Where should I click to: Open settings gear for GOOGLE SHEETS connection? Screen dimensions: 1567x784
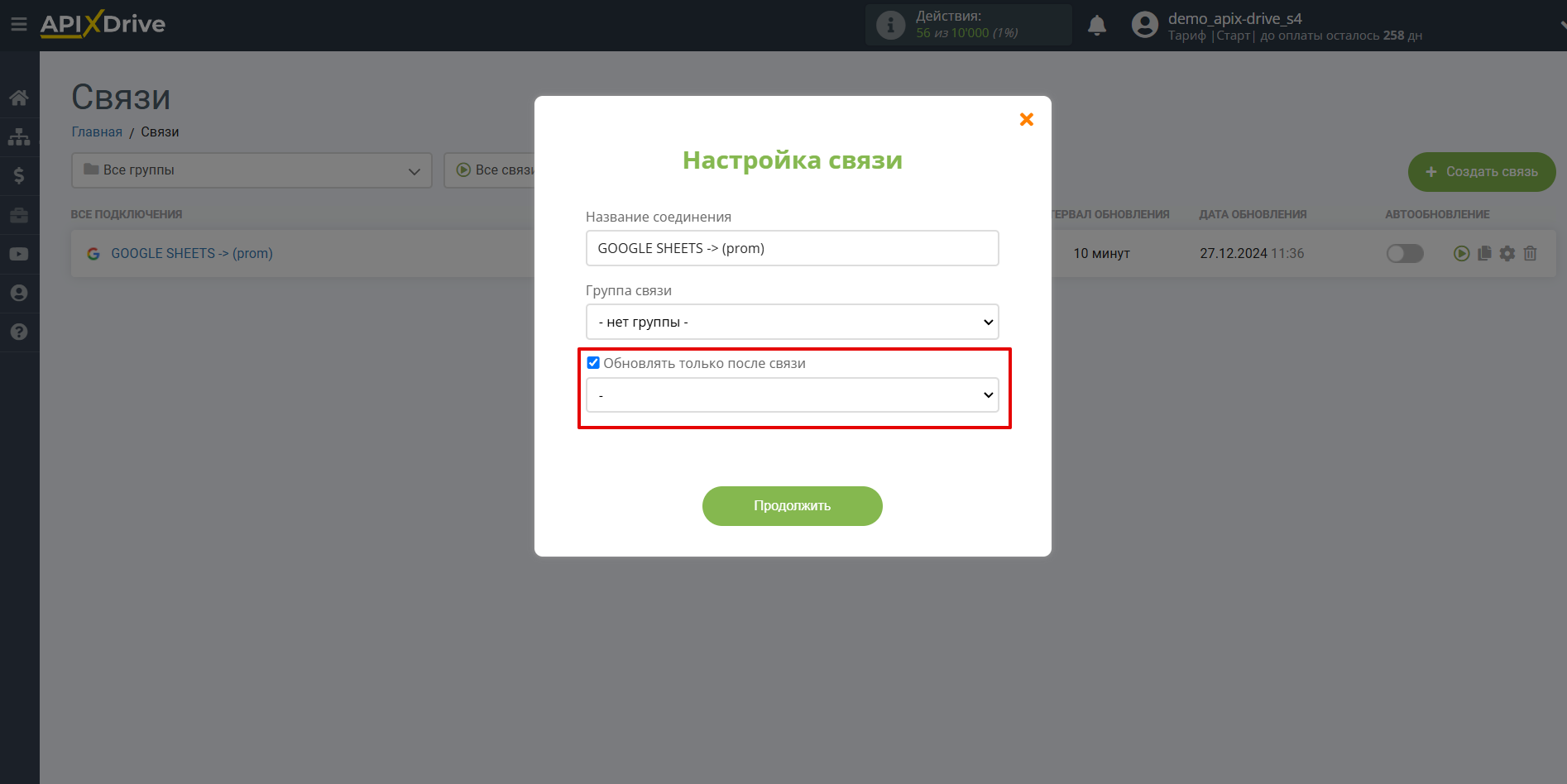coord(1507,253)
